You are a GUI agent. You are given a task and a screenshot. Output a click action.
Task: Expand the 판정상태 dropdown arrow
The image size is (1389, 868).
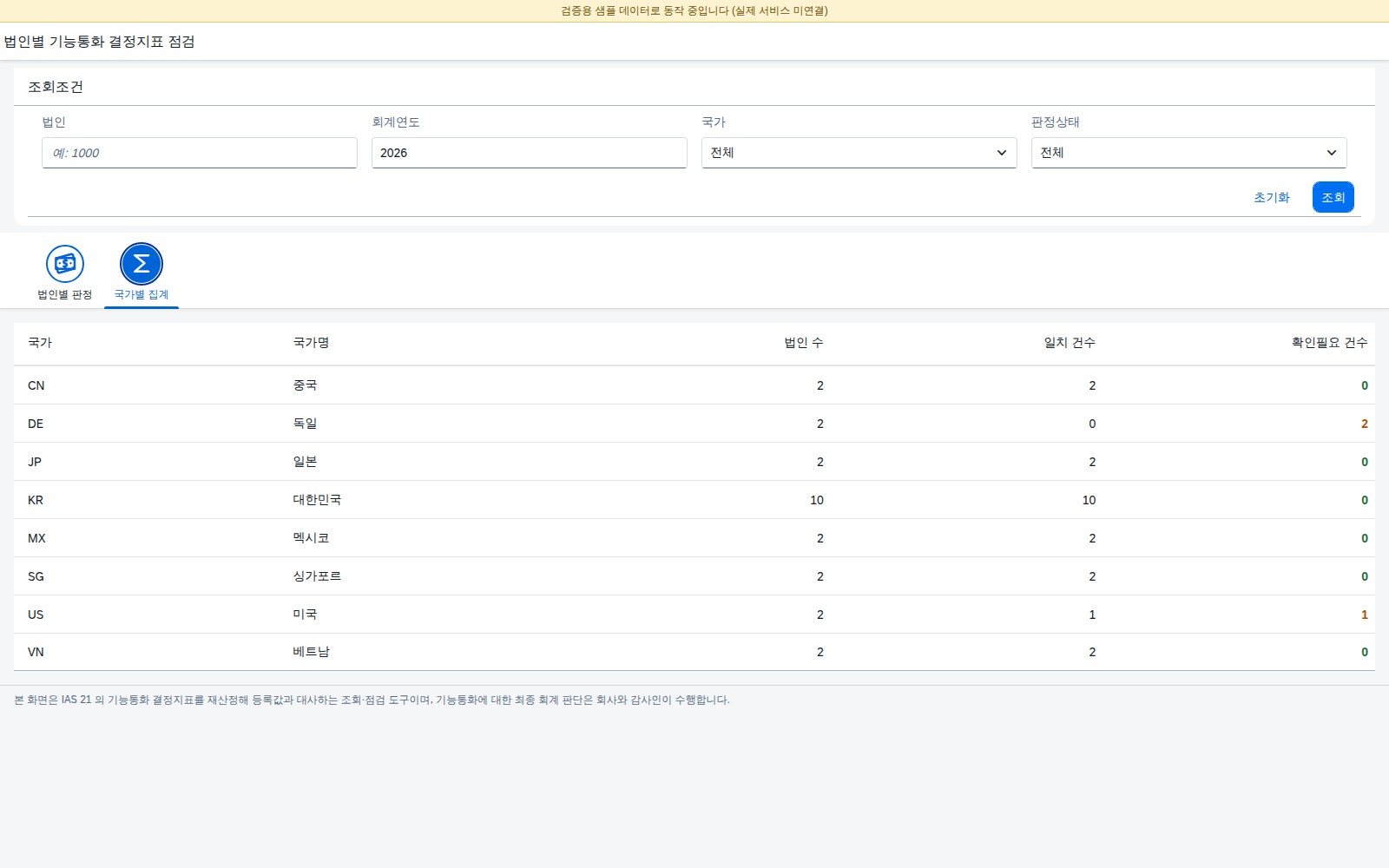point(1332,153)
